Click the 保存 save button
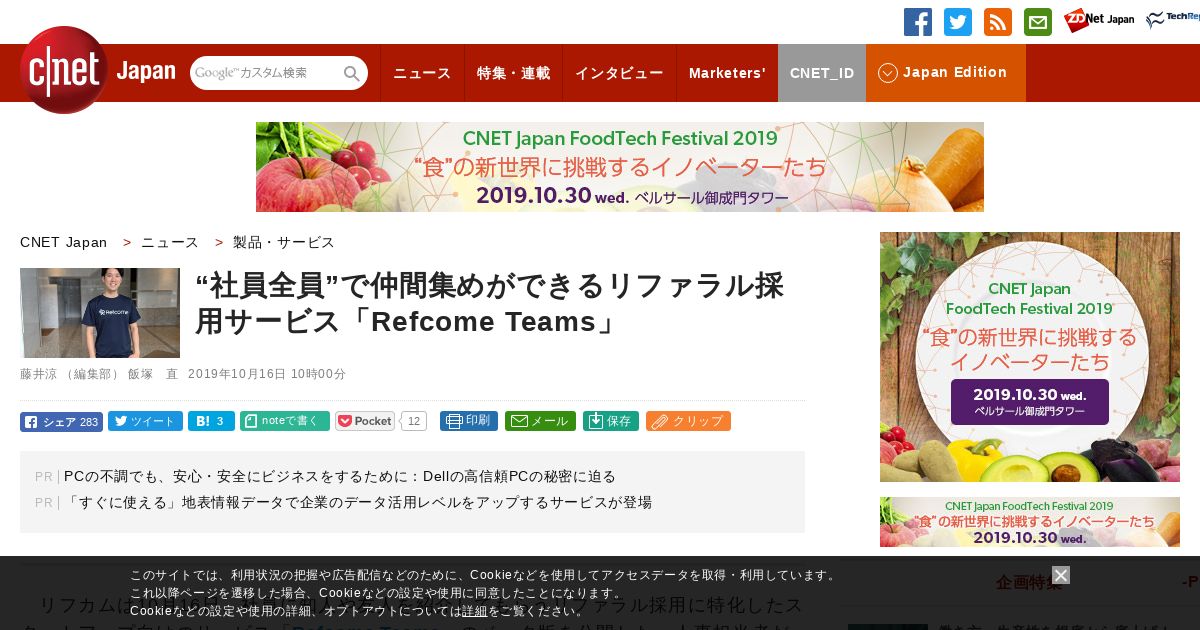The width and height of the screenshot is (1200, 630). 611,421
